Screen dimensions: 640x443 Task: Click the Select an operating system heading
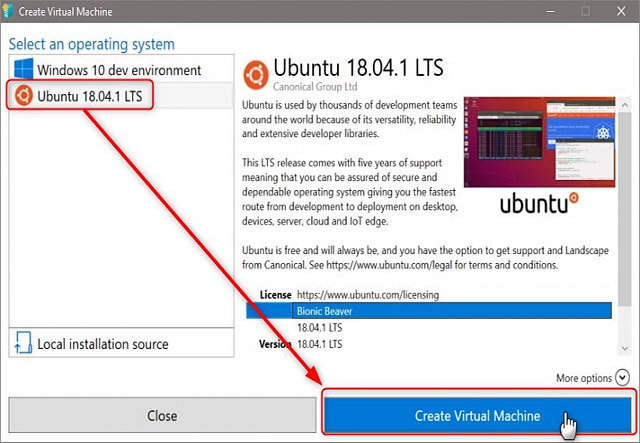pyautogui.click(x=91, y=44)
